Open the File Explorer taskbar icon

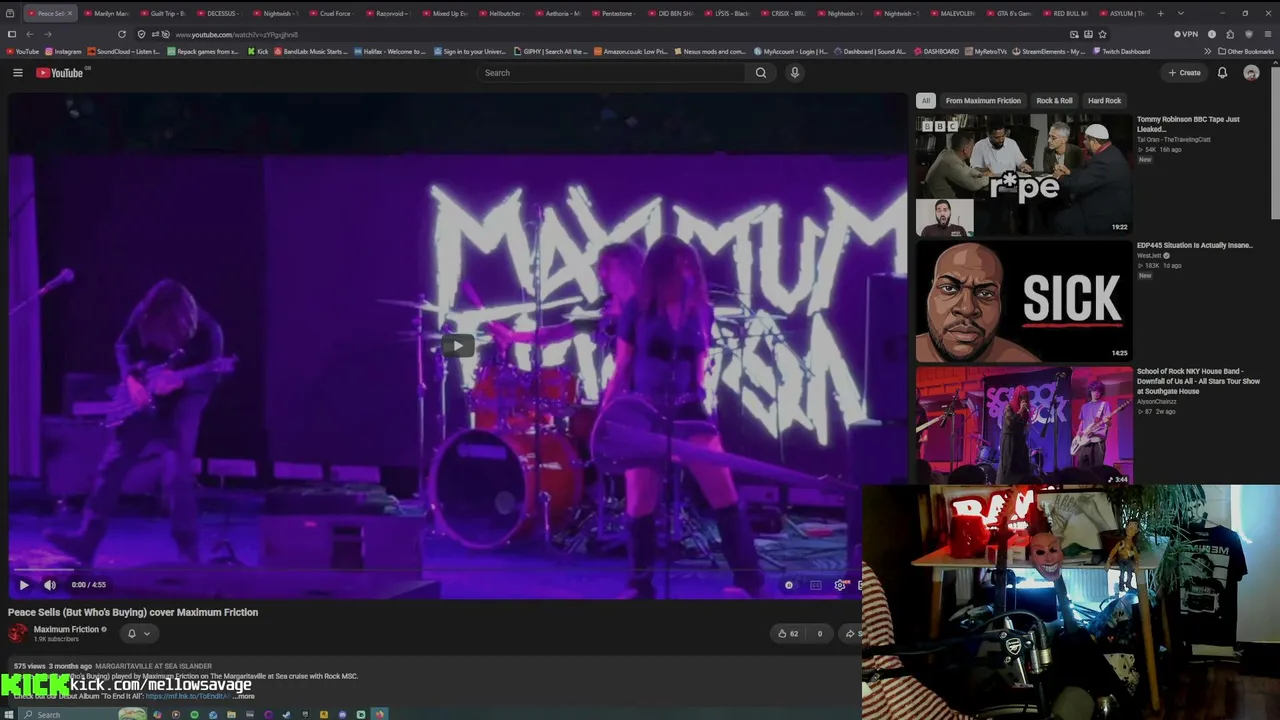point(231,714)
